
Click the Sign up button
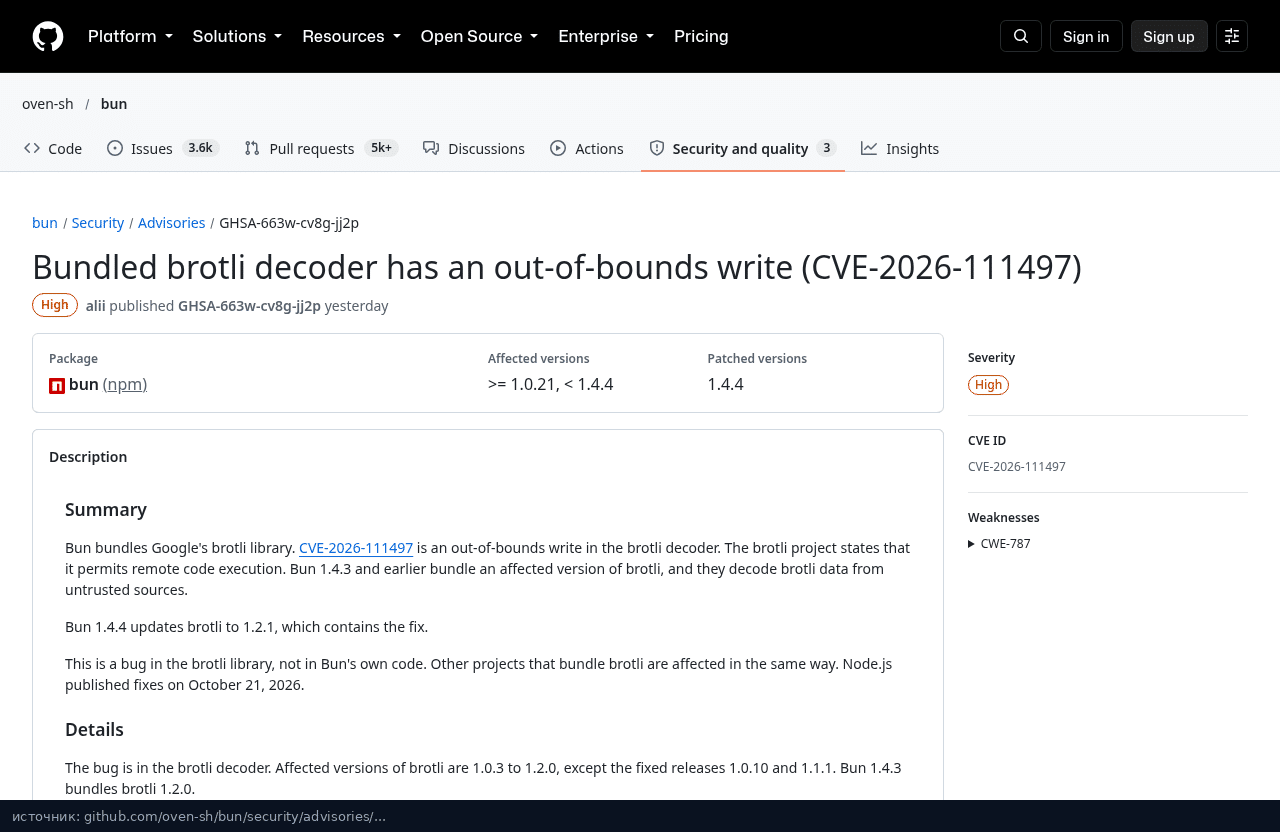tap(1169, 37)
